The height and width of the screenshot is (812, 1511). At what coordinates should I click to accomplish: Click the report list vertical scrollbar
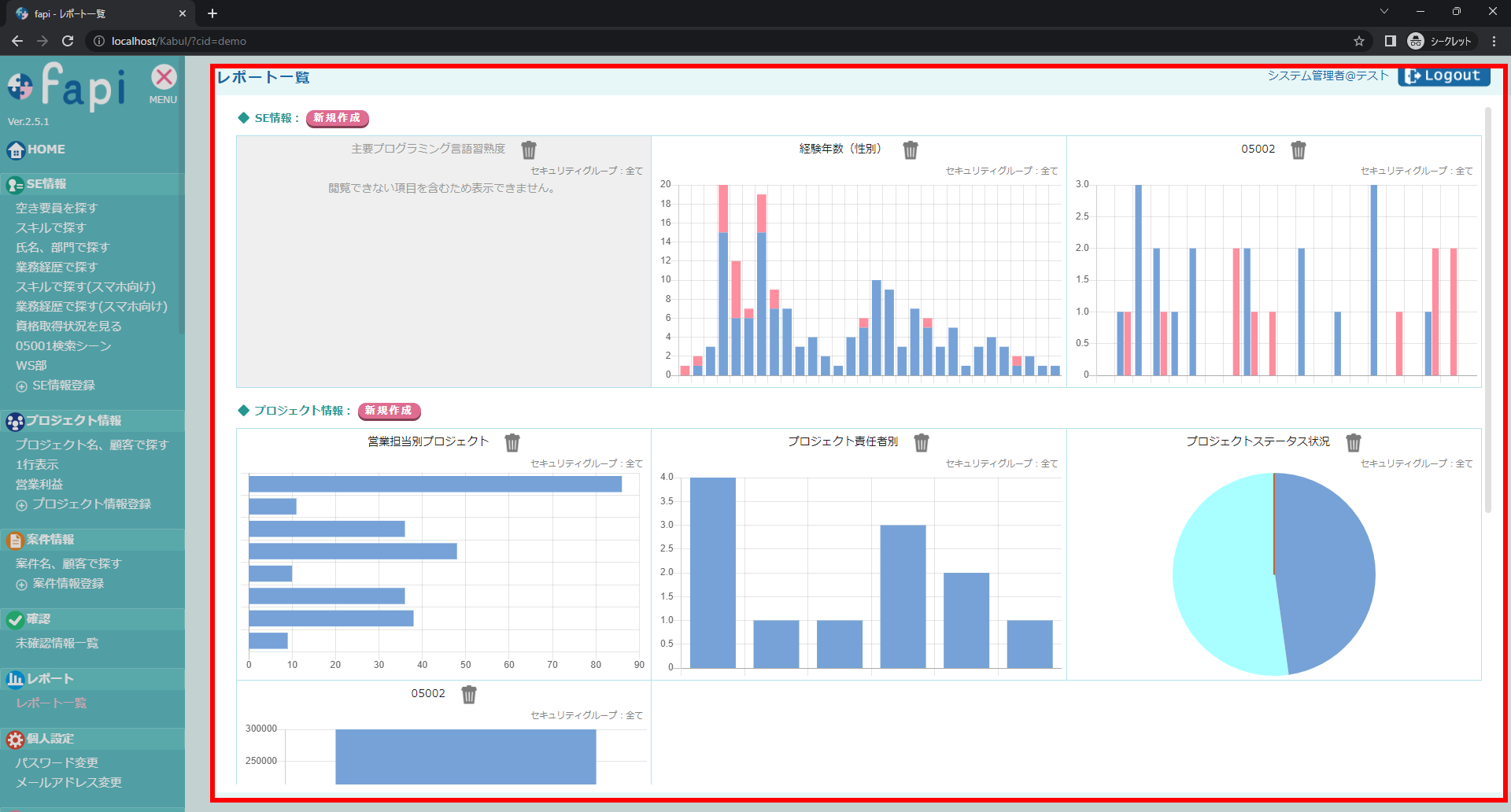(x=1487, y=315)
